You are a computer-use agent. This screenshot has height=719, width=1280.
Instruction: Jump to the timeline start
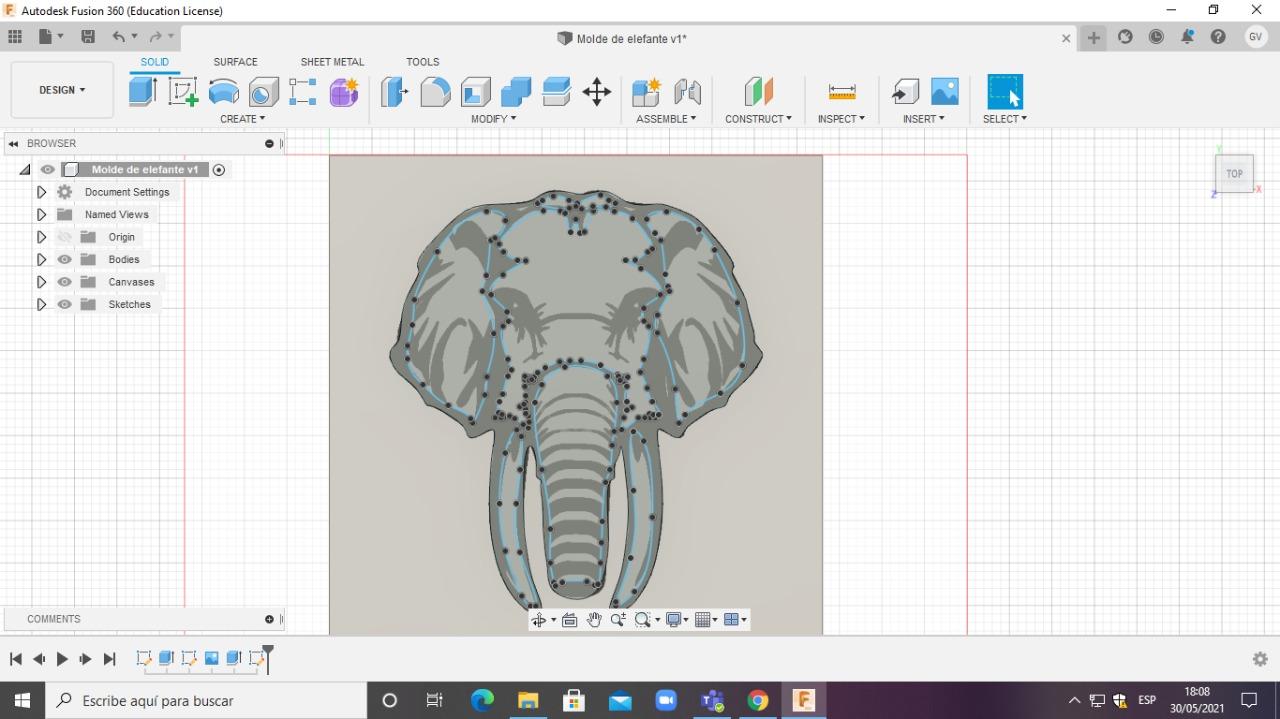[15, 659]
